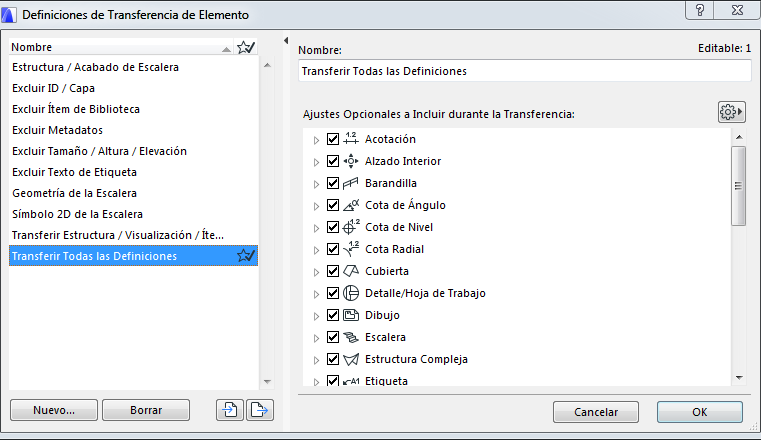Click the import transfer settings icon

coord(229,410)
